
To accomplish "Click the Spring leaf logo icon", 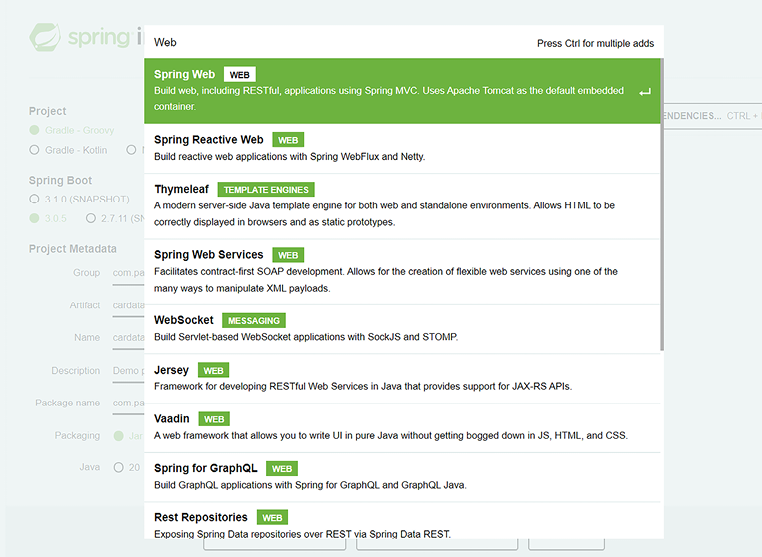I will coord(46,38).
